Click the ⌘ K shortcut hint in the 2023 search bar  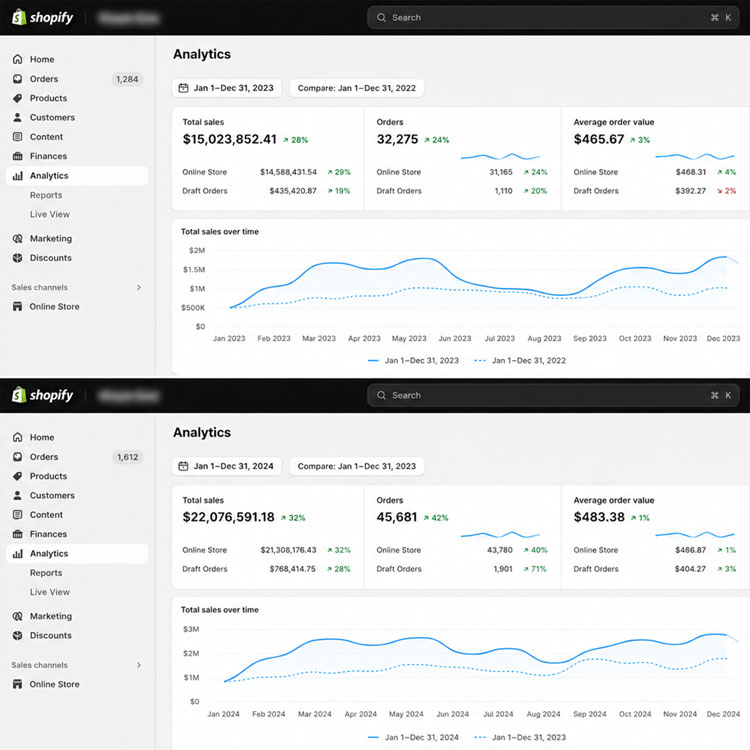pyautogui.click(x=721, y=18)
